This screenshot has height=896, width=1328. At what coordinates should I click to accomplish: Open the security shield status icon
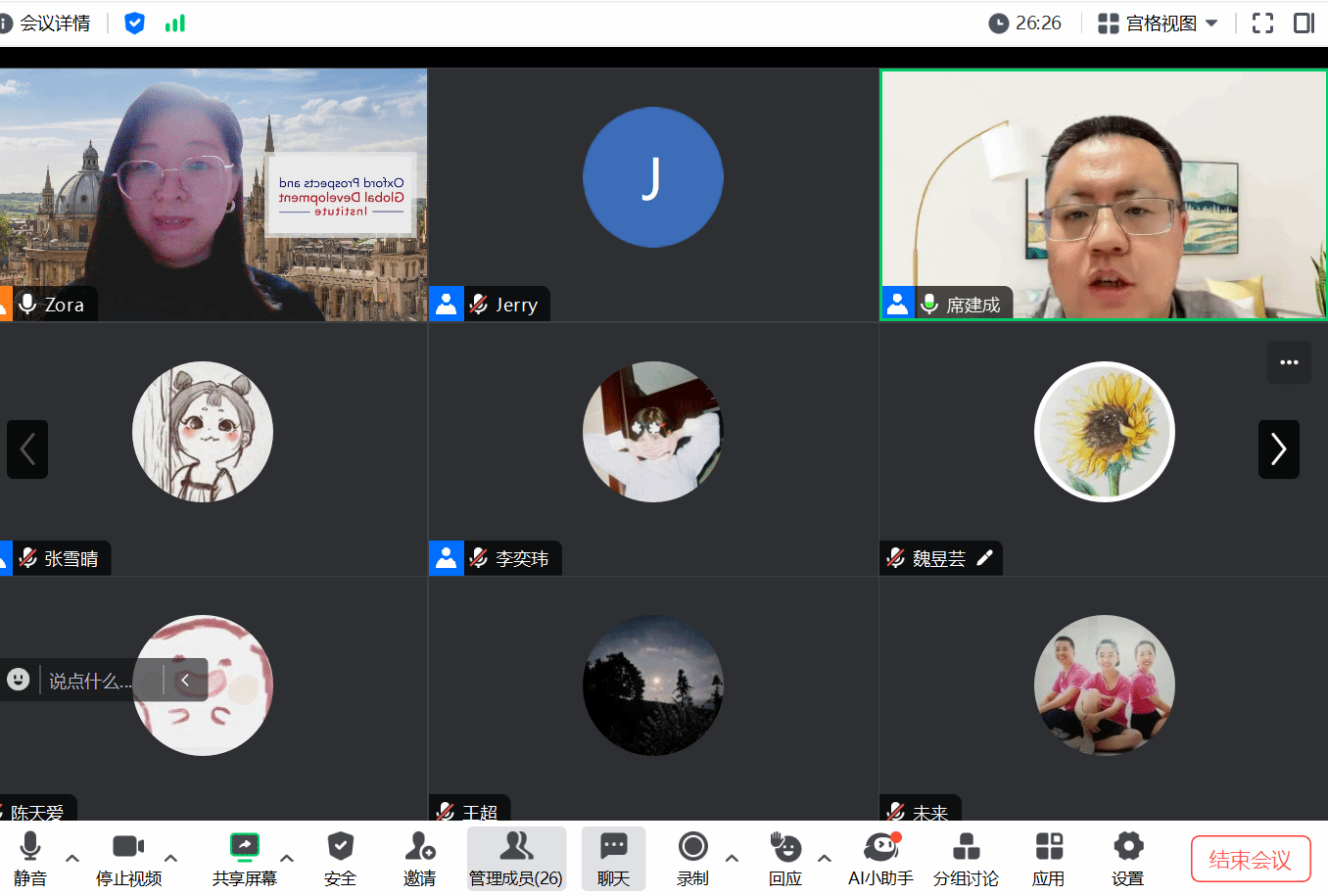(x=135, y=23)
